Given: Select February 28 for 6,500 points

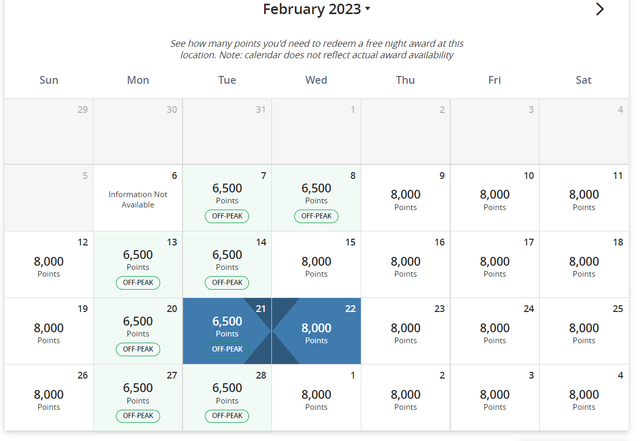Looking at the screenshot, I should pyautogui.click(x=227, y=398).
